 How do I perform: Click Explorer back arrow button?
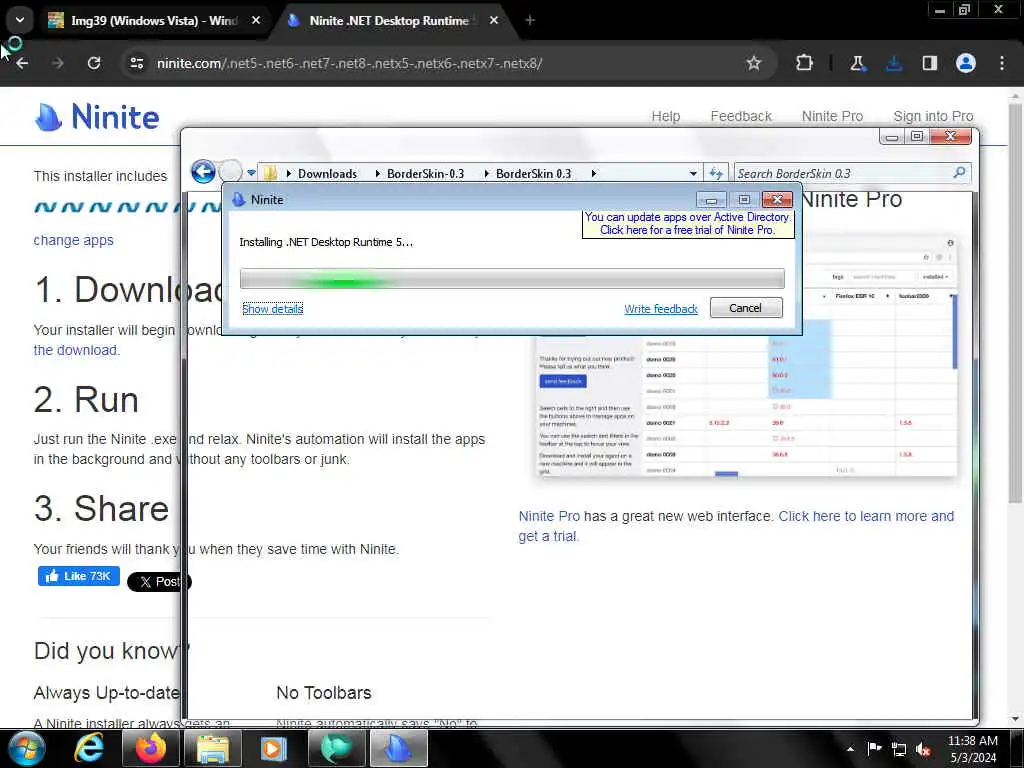tap(203, 172)
